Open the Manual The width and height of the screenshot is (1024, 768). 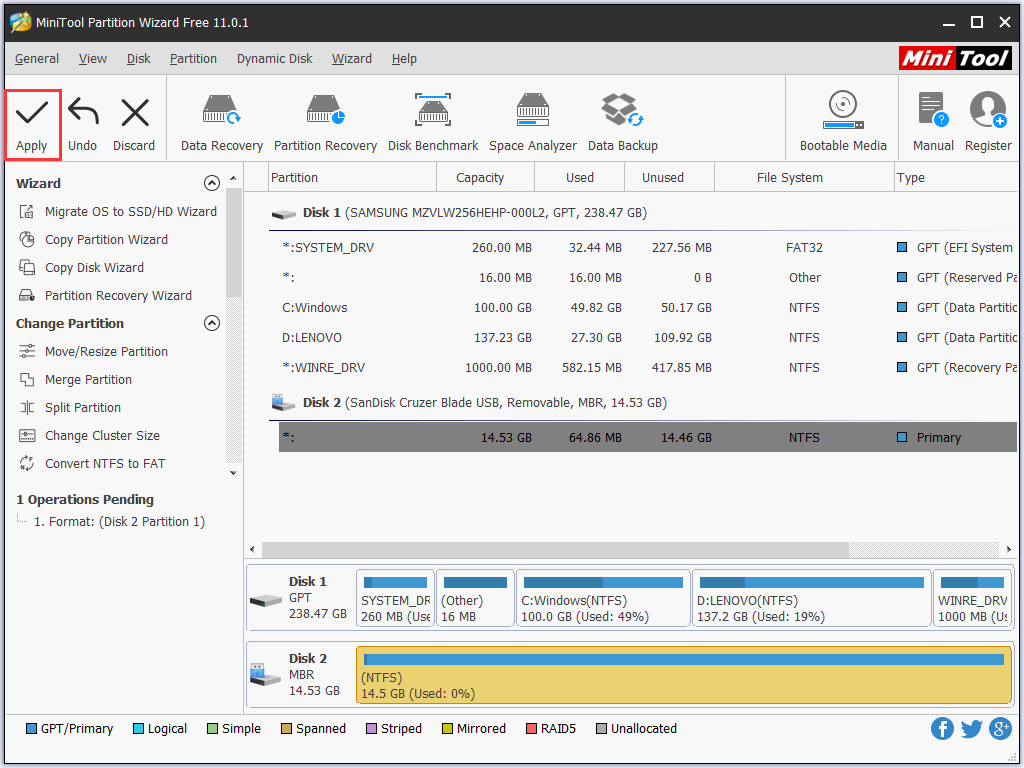[x=933, y=123]
